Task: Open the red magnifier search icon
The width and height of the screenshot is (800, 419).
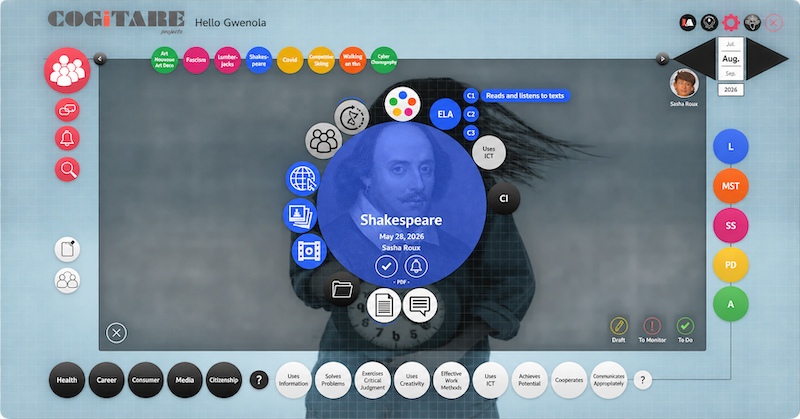Action: click(67, 169)
